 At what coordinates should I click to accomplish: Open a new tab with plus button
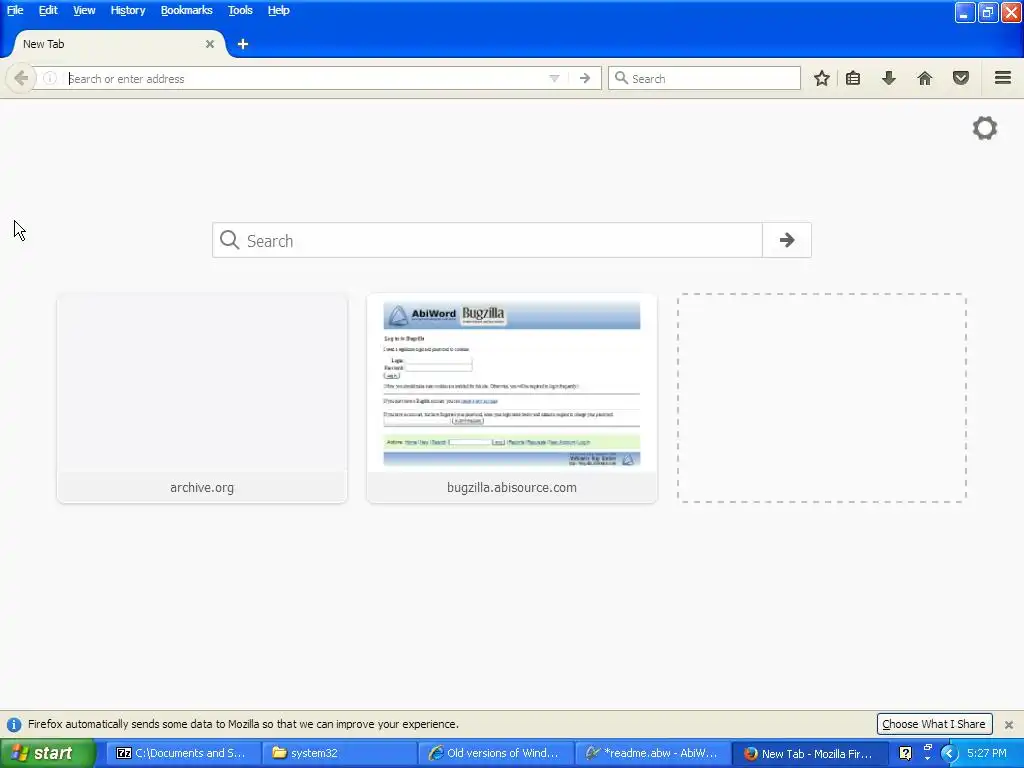point(243,44)
